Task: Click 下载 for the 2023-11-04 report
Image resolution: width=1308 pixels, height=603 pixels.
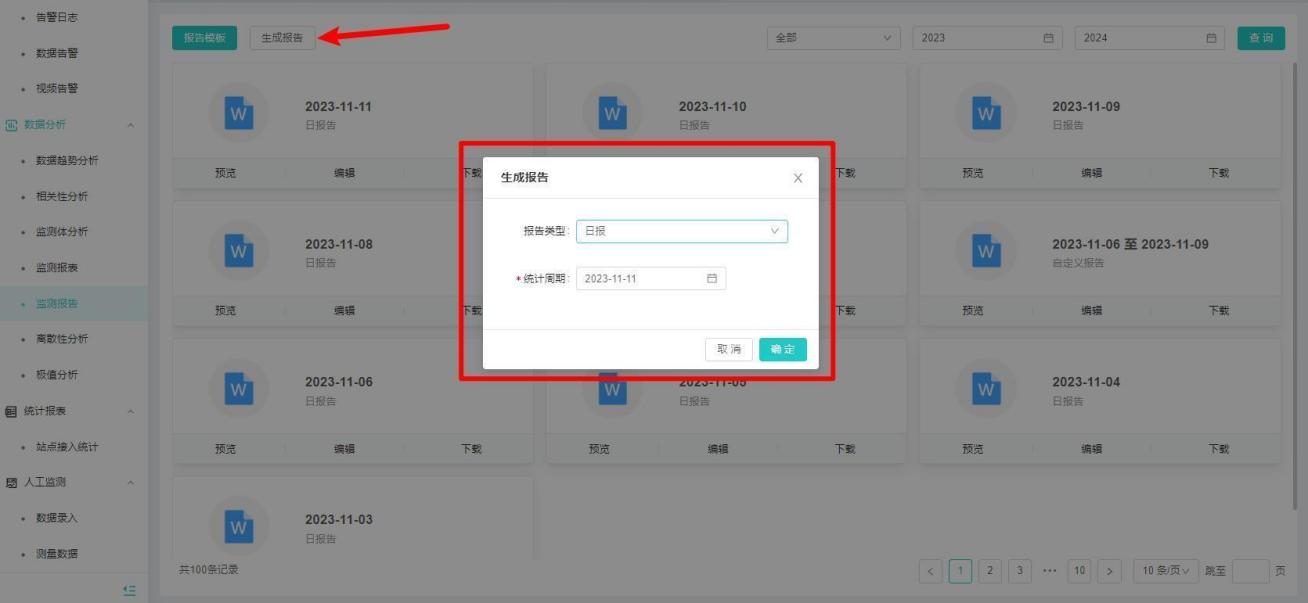Action: (1218, 449)
